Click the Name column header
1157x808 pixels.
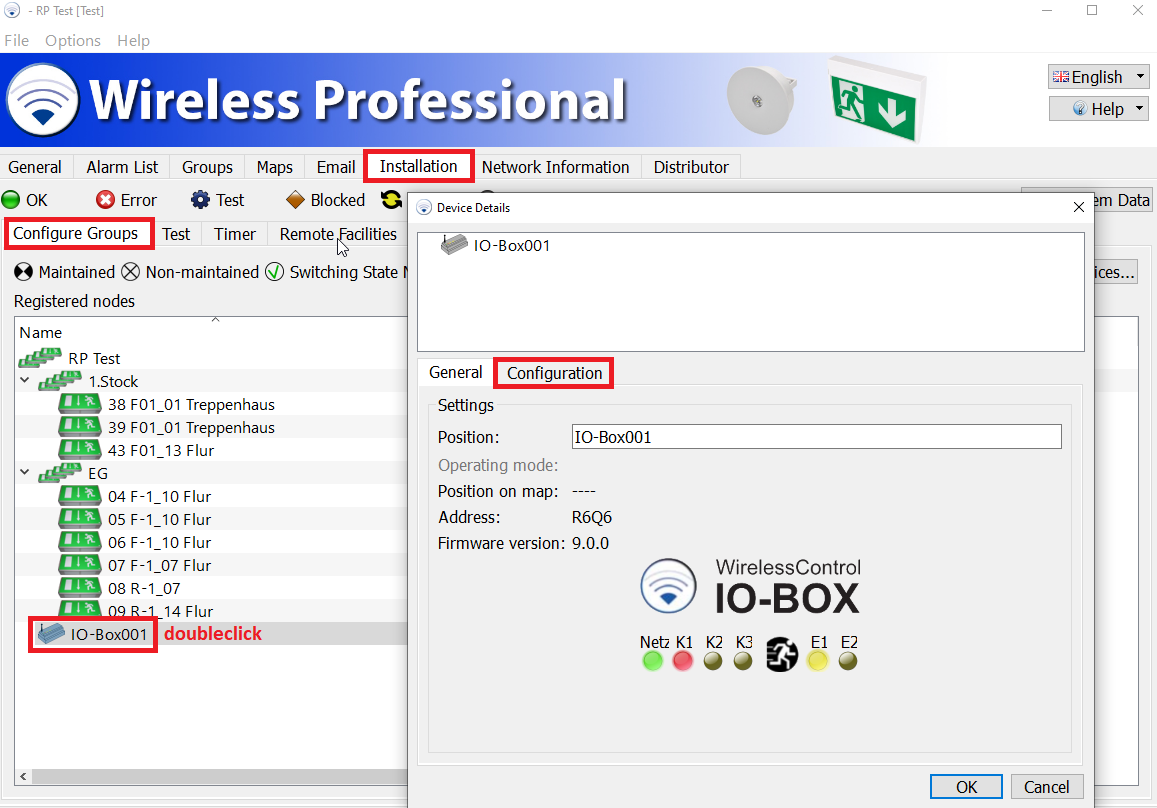coord(41,333)
